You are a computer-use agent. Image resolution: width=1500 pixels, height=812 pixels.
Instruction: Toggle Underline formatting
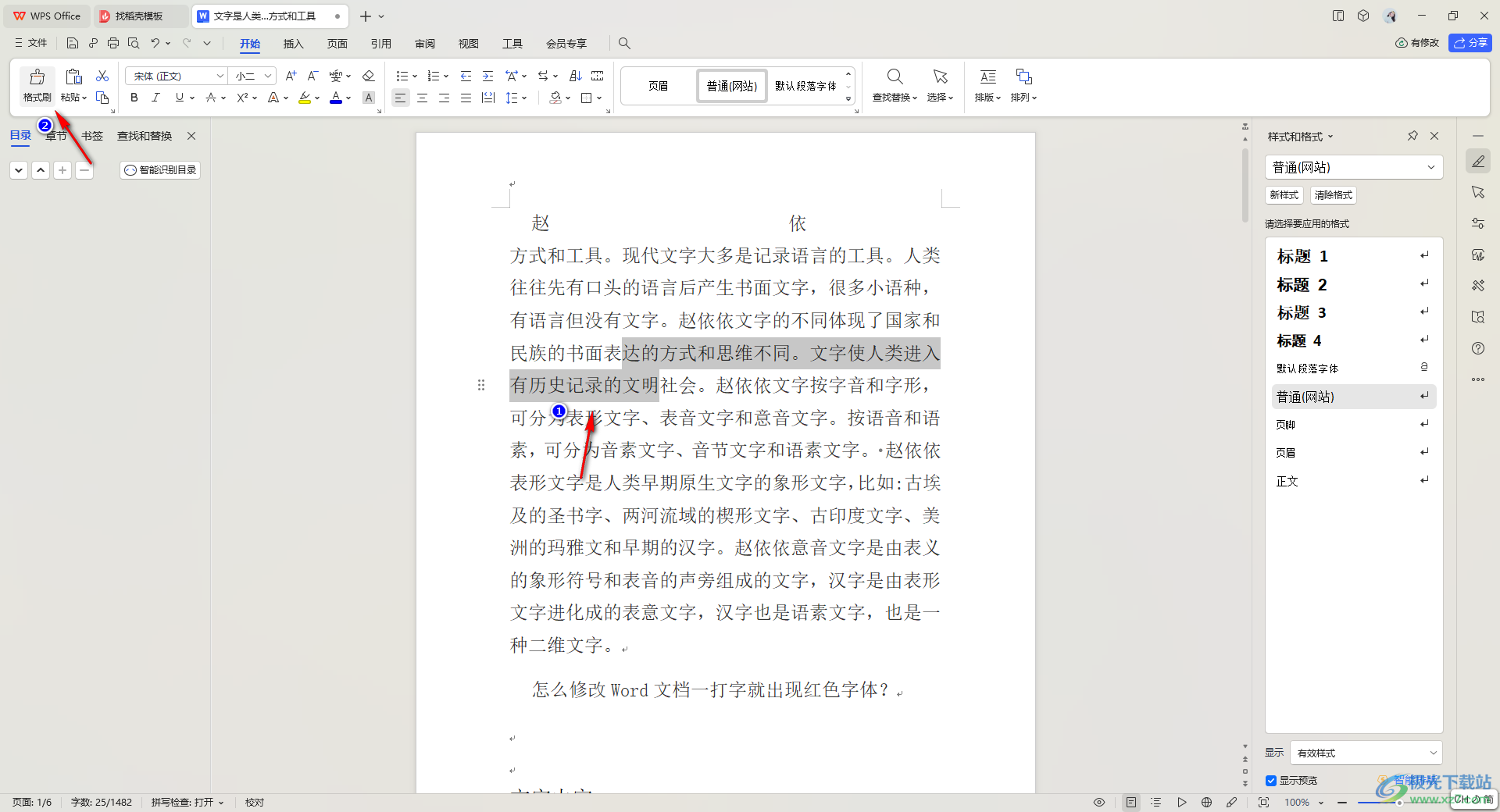tap(180, 98)
